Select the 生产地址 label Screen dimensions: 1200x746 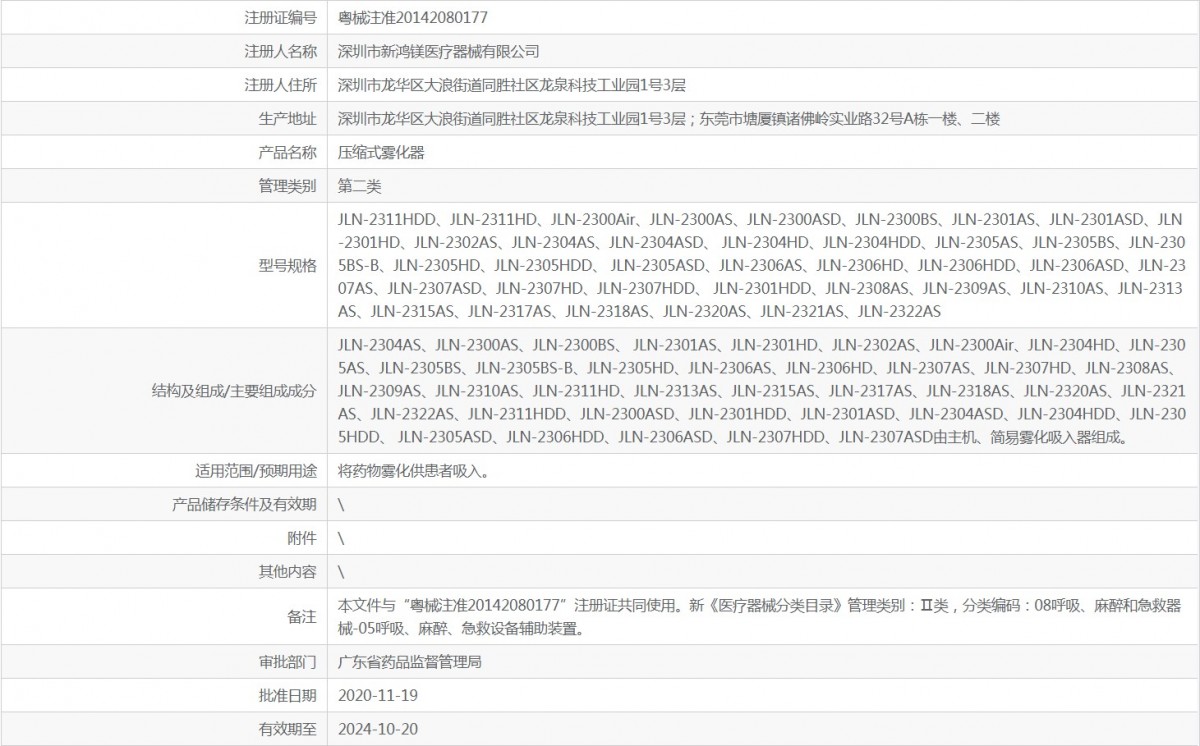click(x=288, y=119)
